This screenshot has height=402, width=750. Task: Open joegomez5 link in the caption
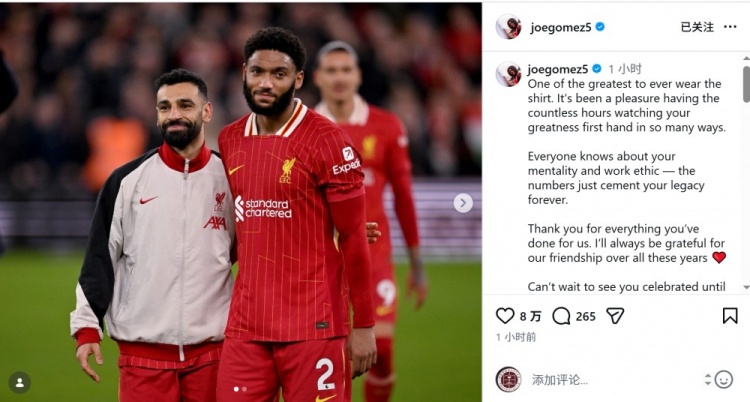click(557, 69)
